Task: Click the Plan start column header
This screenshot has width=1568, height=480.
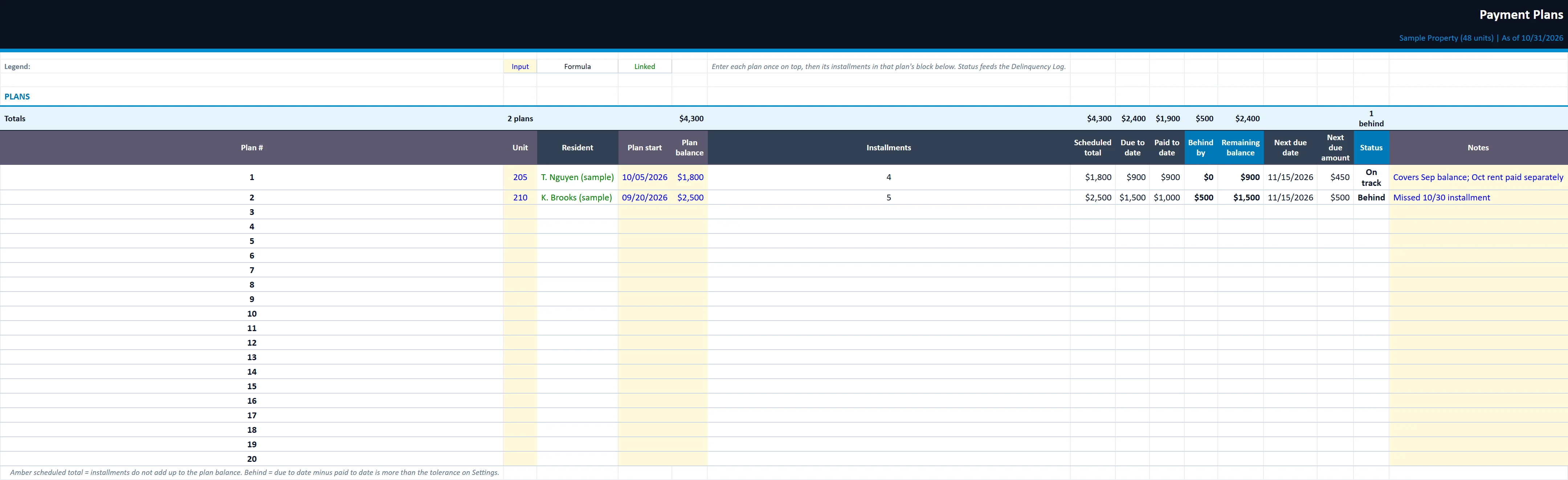Action: [x=645, y=147]
